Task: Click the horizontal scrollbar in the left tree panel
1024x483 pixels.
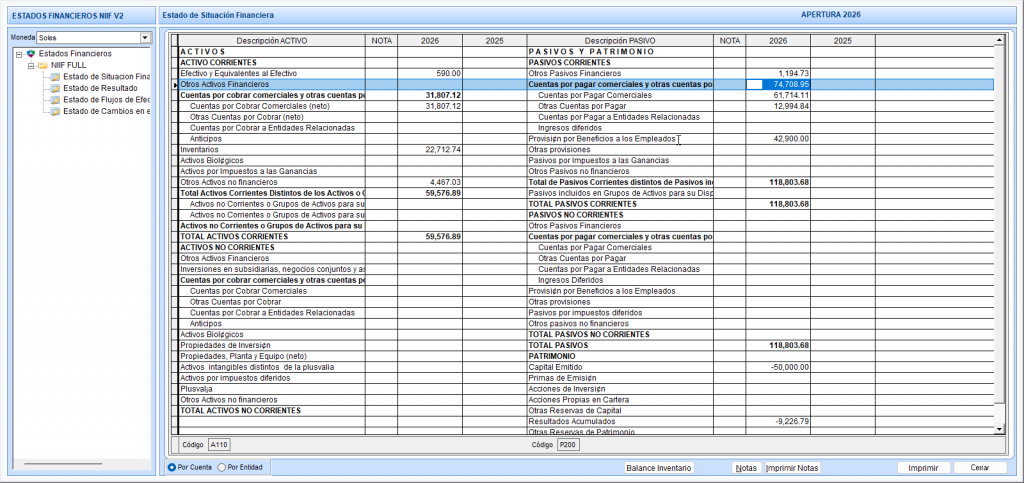Action: (63, 464)
